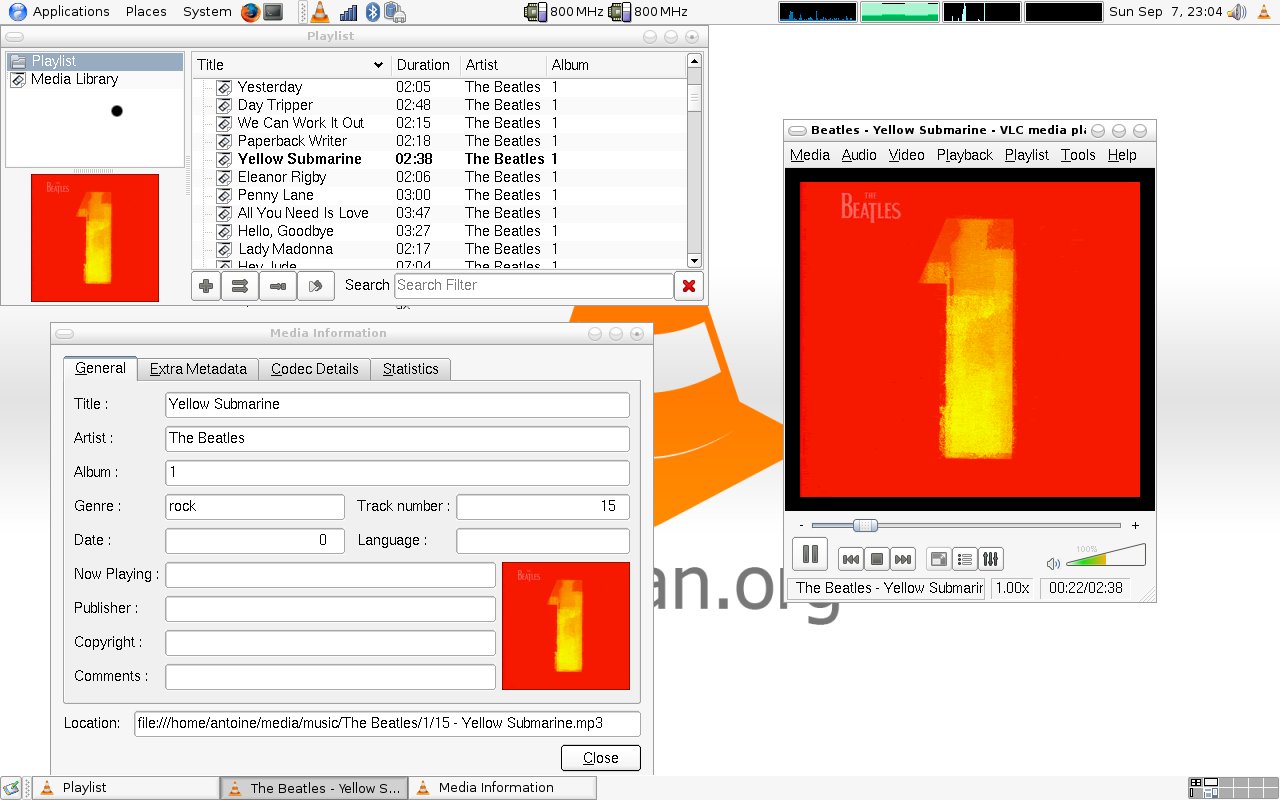The width and height of the screenshot is (1280, 800).
Task: Open extended settings equalizer icon
Action: [x=990, y=560]
